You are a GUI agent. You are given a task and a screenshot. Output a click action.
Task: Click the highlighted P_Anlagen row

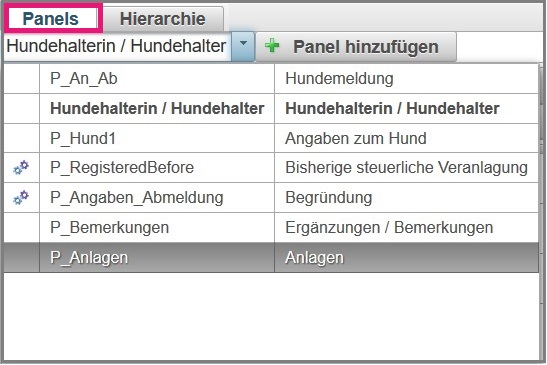271,258
